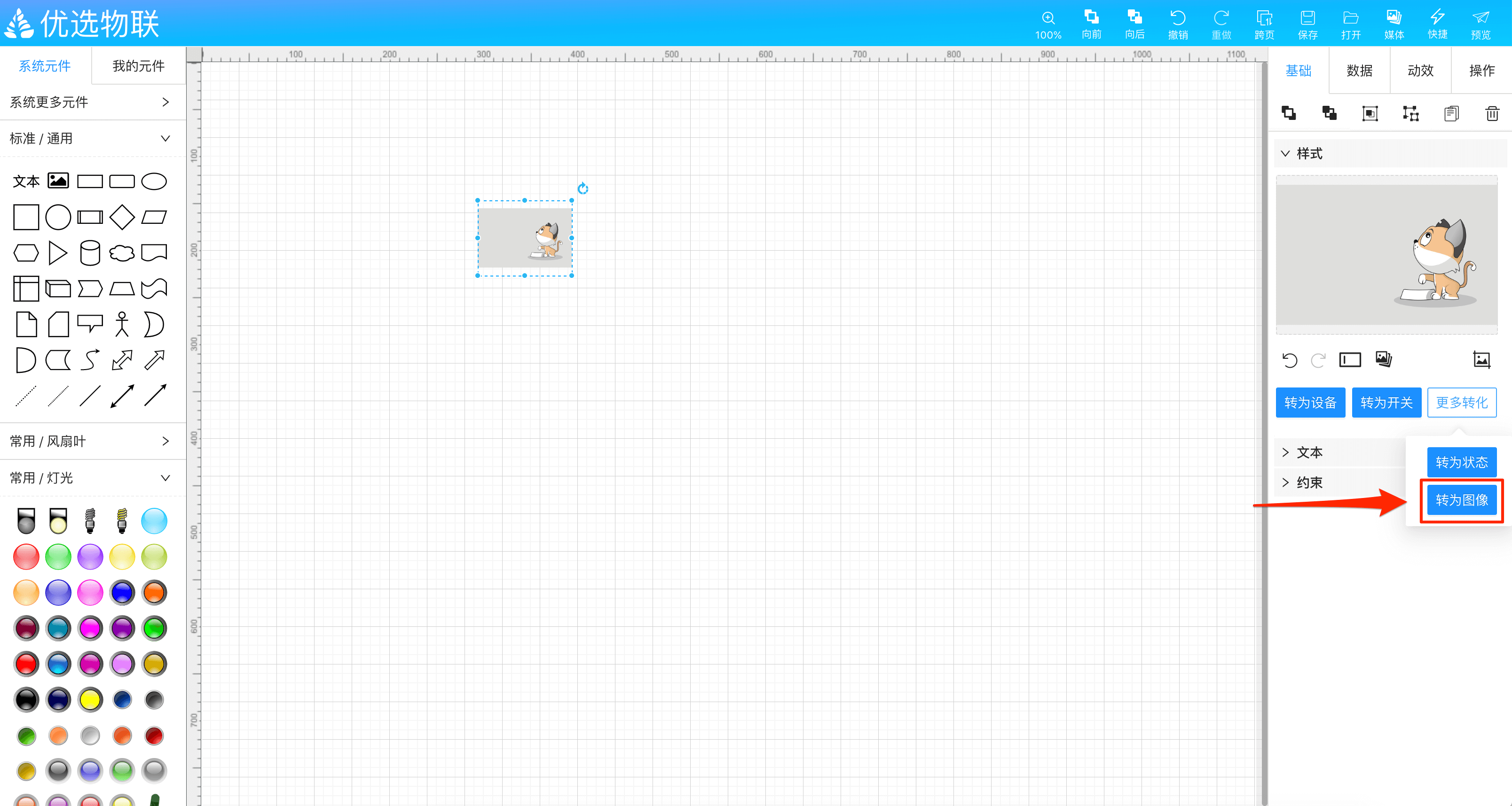This screenshot has height=806, width=1512.
Task: Click the 转为设备 button
Action: coord(1310,403)
